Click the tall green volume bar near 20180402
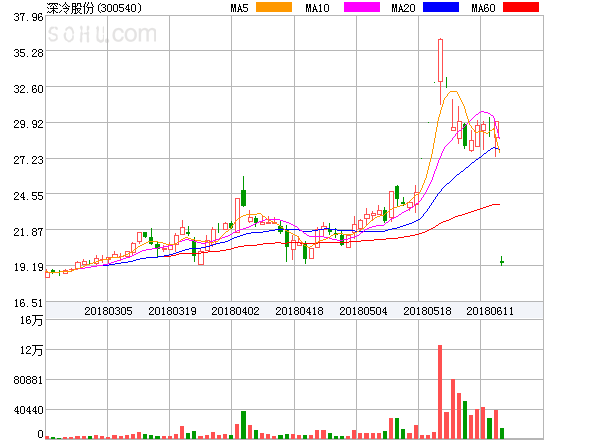 point(243,425)
